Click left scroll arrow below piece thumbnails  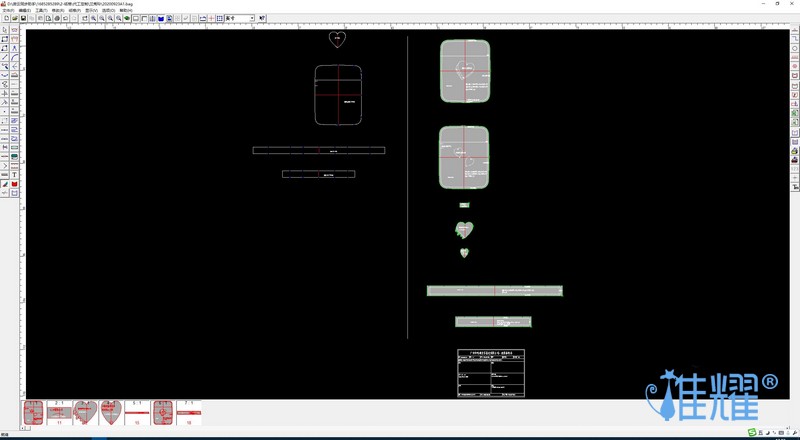point(24,429)
